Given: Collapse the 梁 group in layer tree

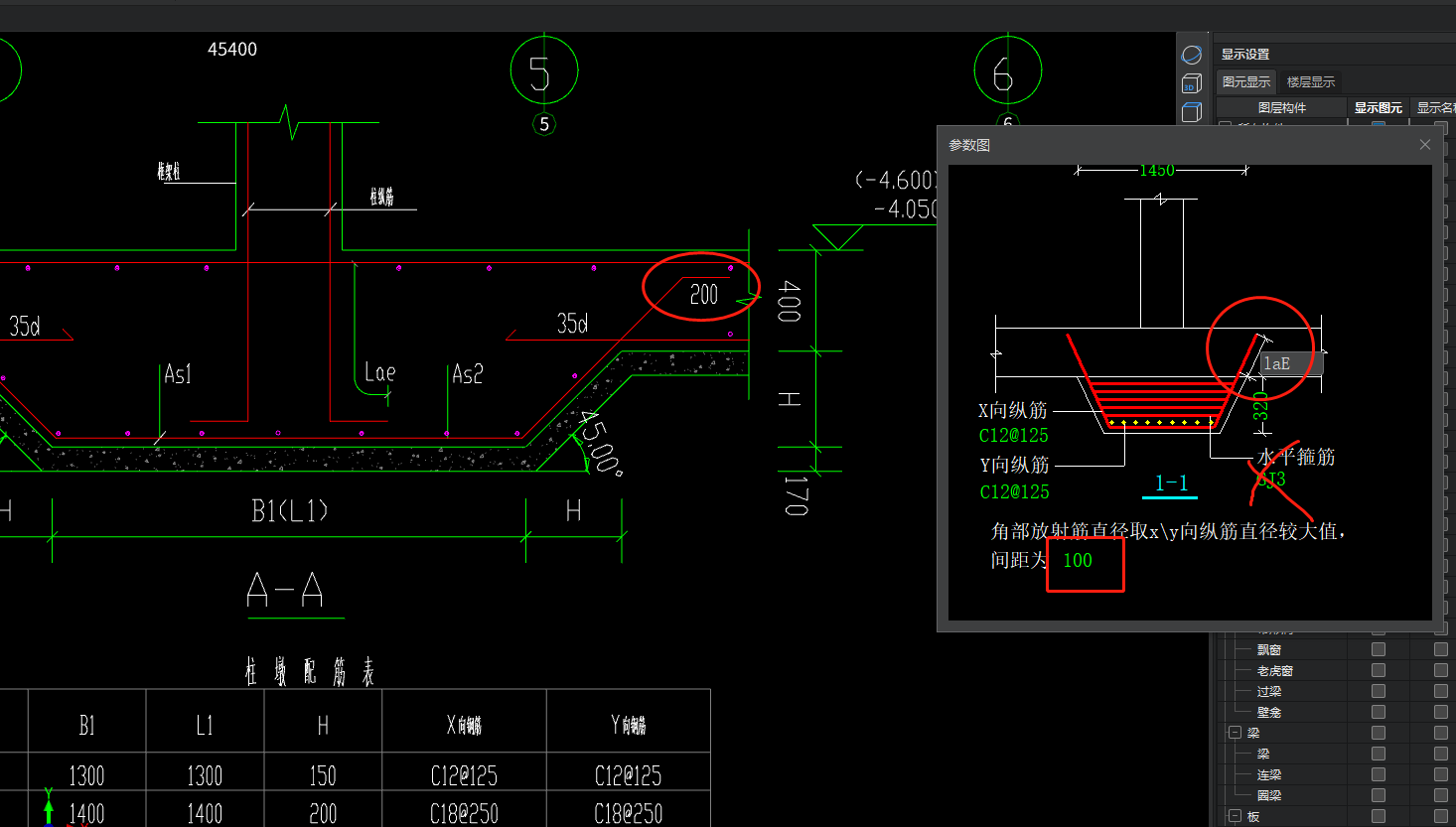Looking at the screenshot, I should click(x=1236, y=733).
